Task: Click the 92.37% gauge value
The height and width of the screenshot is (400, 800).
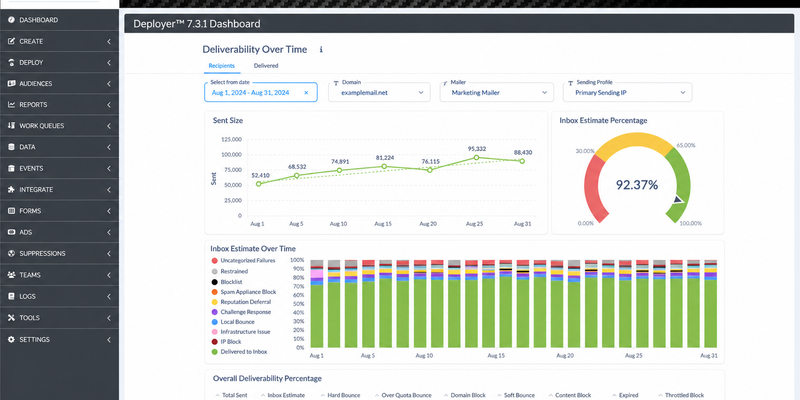Action: (637, 185)
